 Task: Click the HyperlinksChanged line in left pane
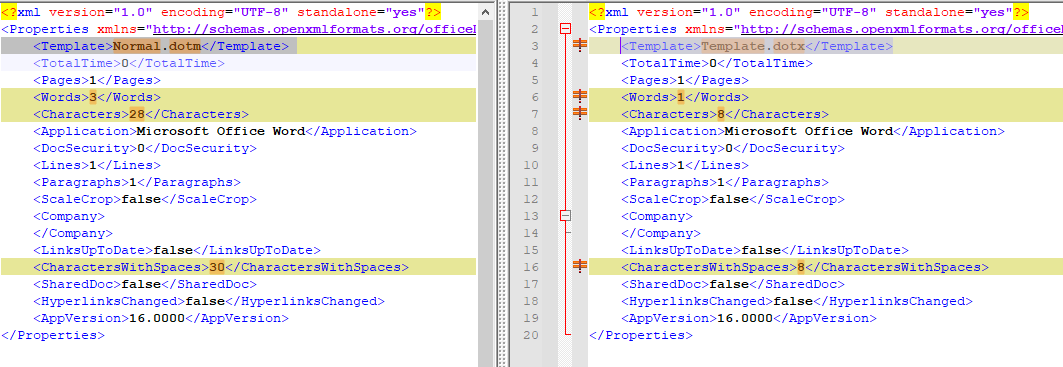pyautogui.click(x=209, y=301)
